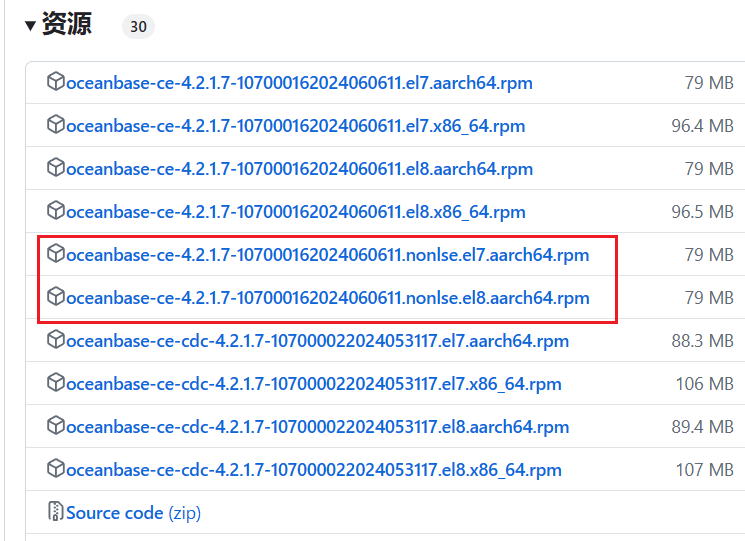Viewport: 745px width, 541px height.
Task: Open oceanbase-ce-4.2.1.7 el7.aarch64.rpm link
Action: pos(299,83)
